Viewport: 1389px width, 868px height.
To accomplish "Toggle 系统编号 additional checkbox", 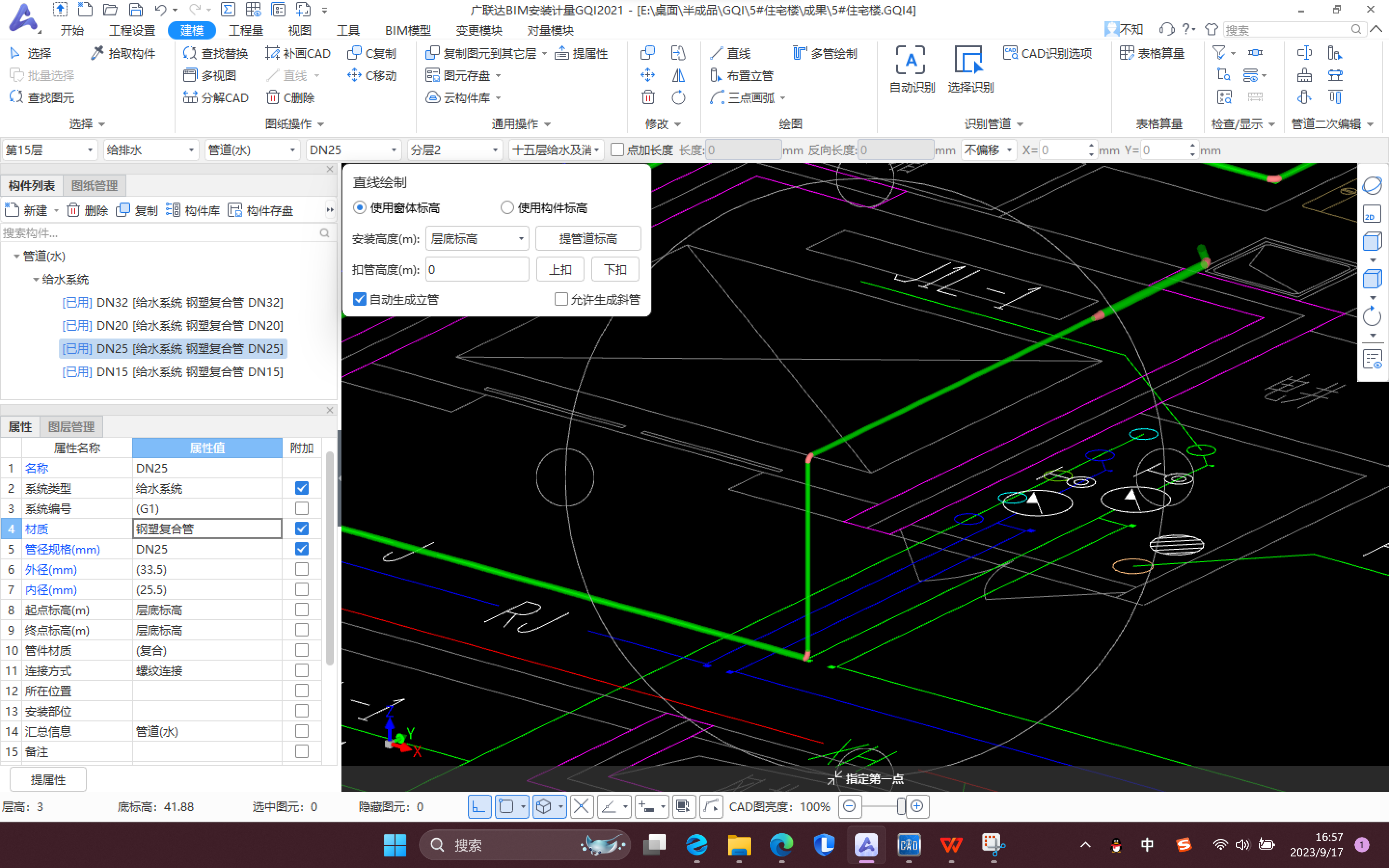I will coord(301,509).
